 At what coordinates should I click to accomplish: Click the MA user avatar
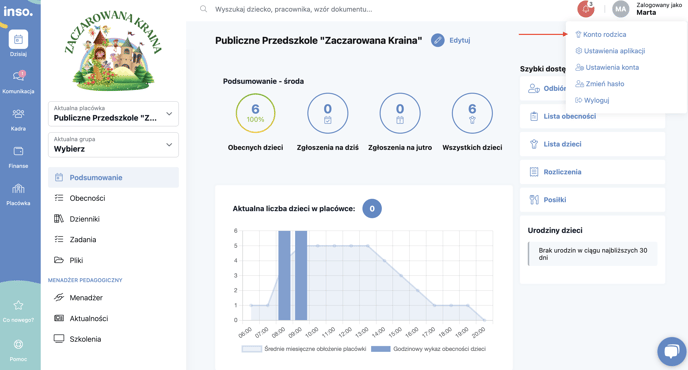(620, 9)
